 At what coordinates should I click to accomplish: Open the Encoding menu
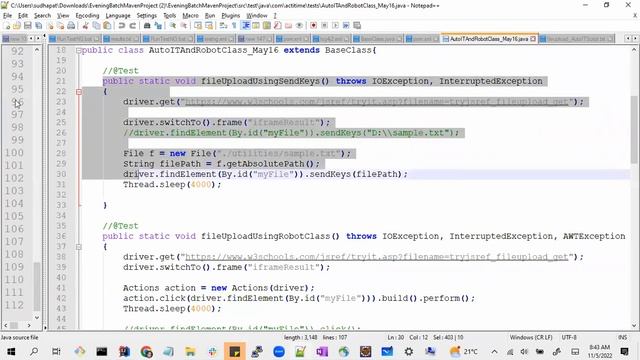[87, 16]
